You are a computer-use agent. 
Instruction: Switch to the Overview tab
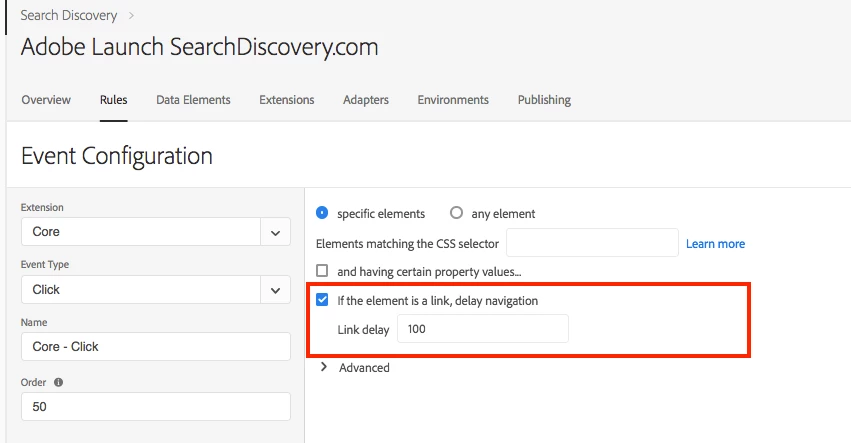[x=46, y=100]
